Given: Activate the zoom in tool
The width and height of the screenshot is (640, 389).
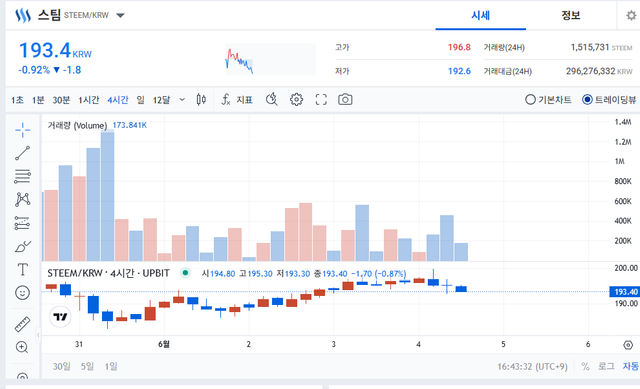Looking at the screenshot, I should pyautogui.click(x=22, y=347).
